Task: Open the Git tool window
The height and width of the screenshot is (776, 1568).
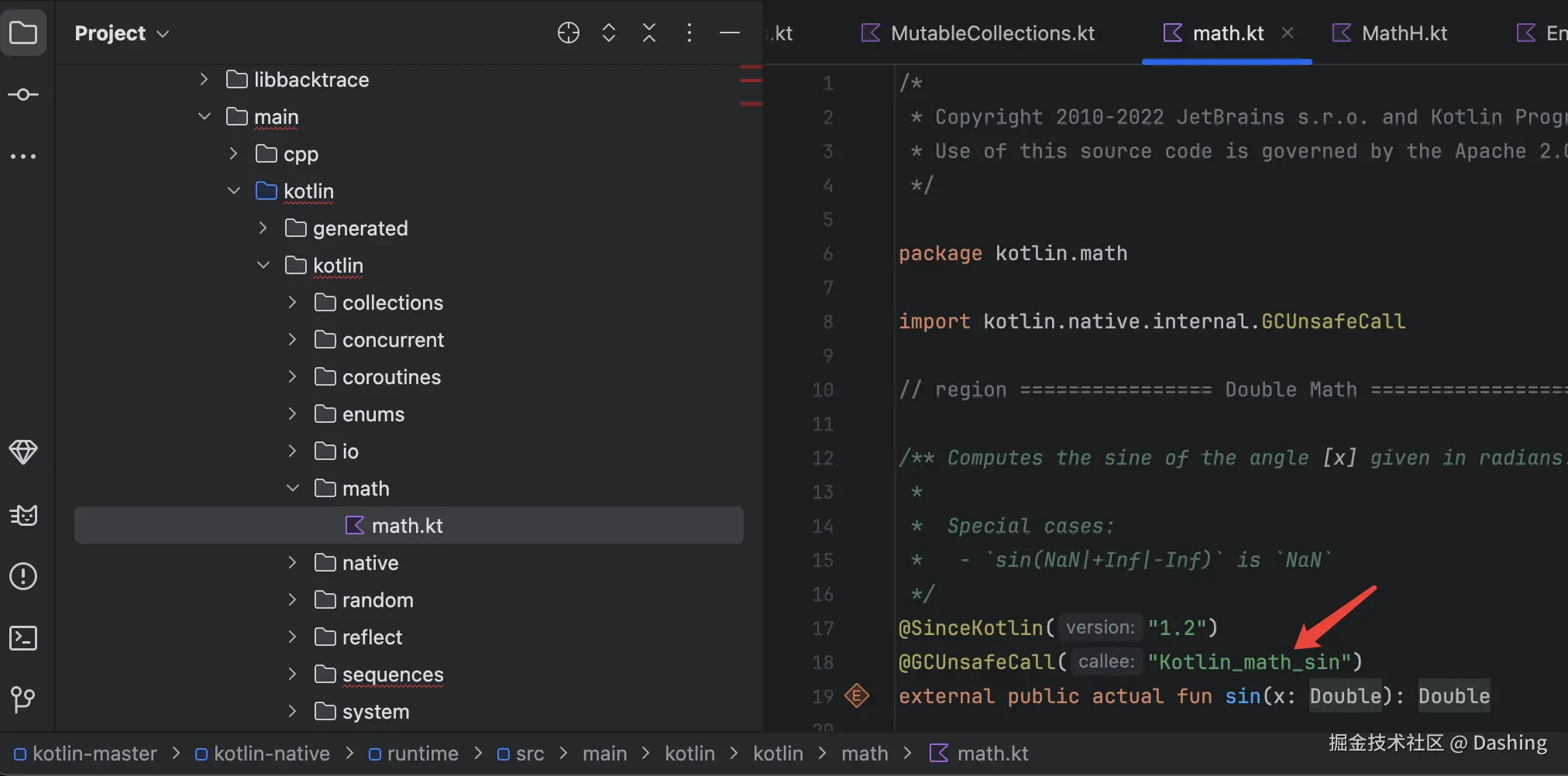Action: click(x=23, y=700)
